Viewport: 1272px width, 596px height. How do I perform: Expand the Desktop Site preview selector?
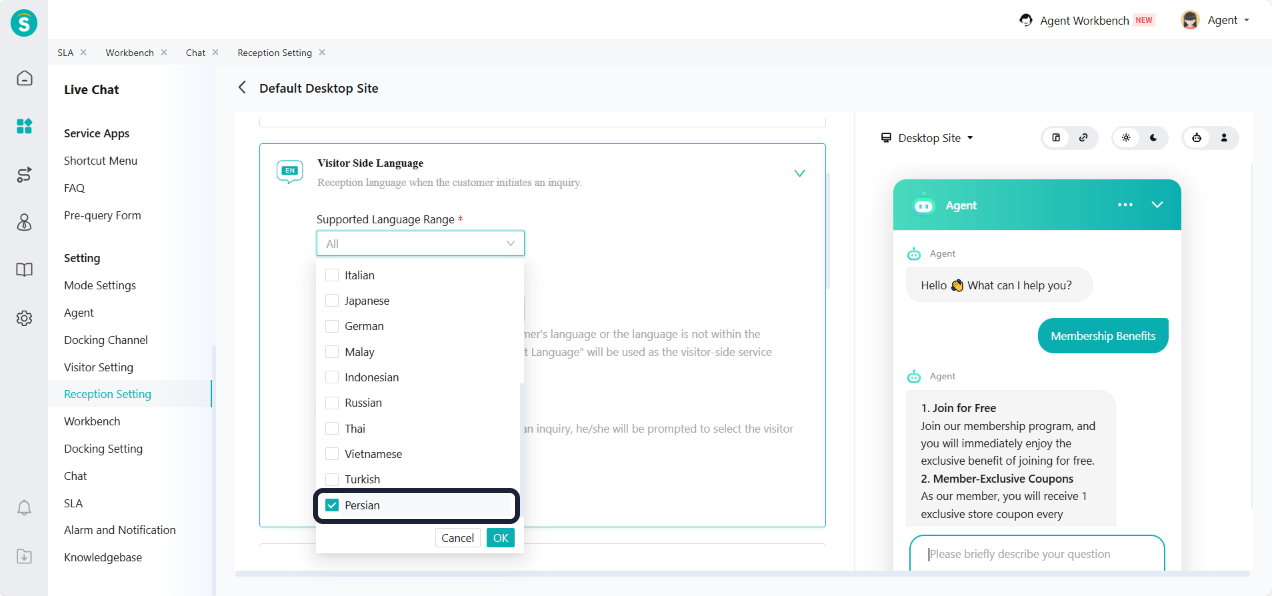pos(927,138)
